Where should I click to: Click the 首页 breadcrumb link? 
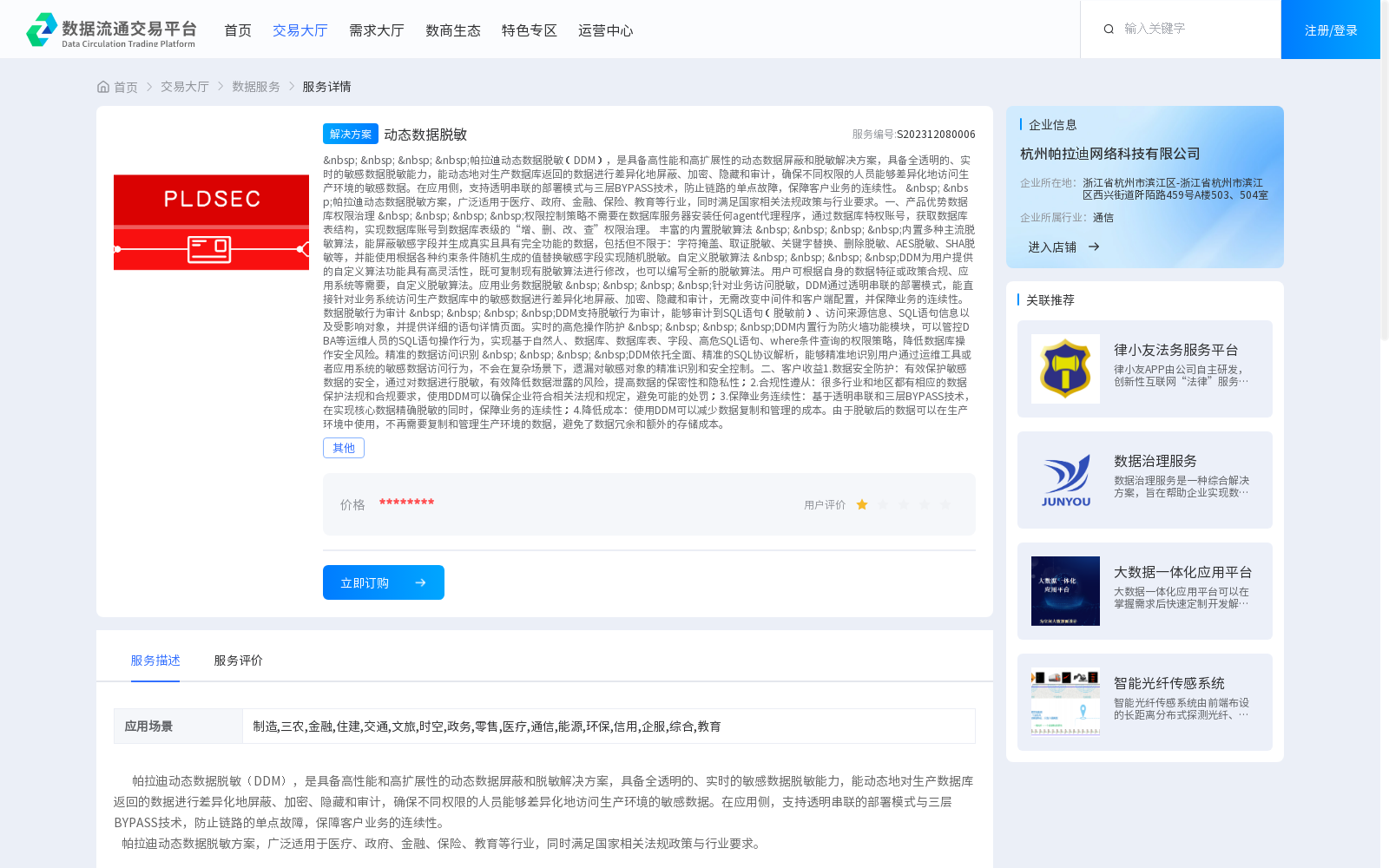pyautogui.click(x=126, y=87)
